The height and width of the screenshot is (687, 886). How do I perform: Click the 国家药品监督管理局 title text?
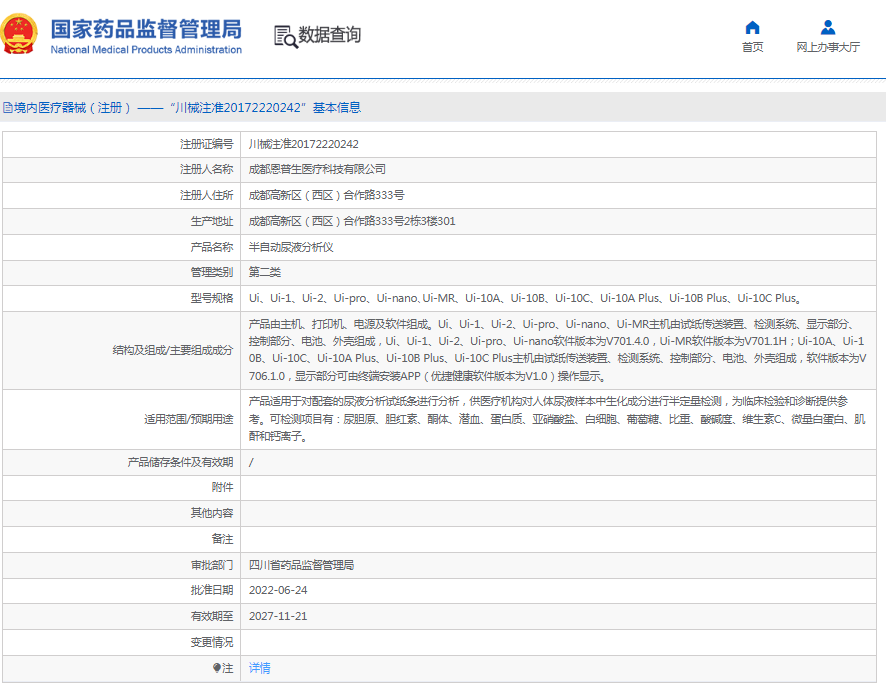tap(145, 28)
